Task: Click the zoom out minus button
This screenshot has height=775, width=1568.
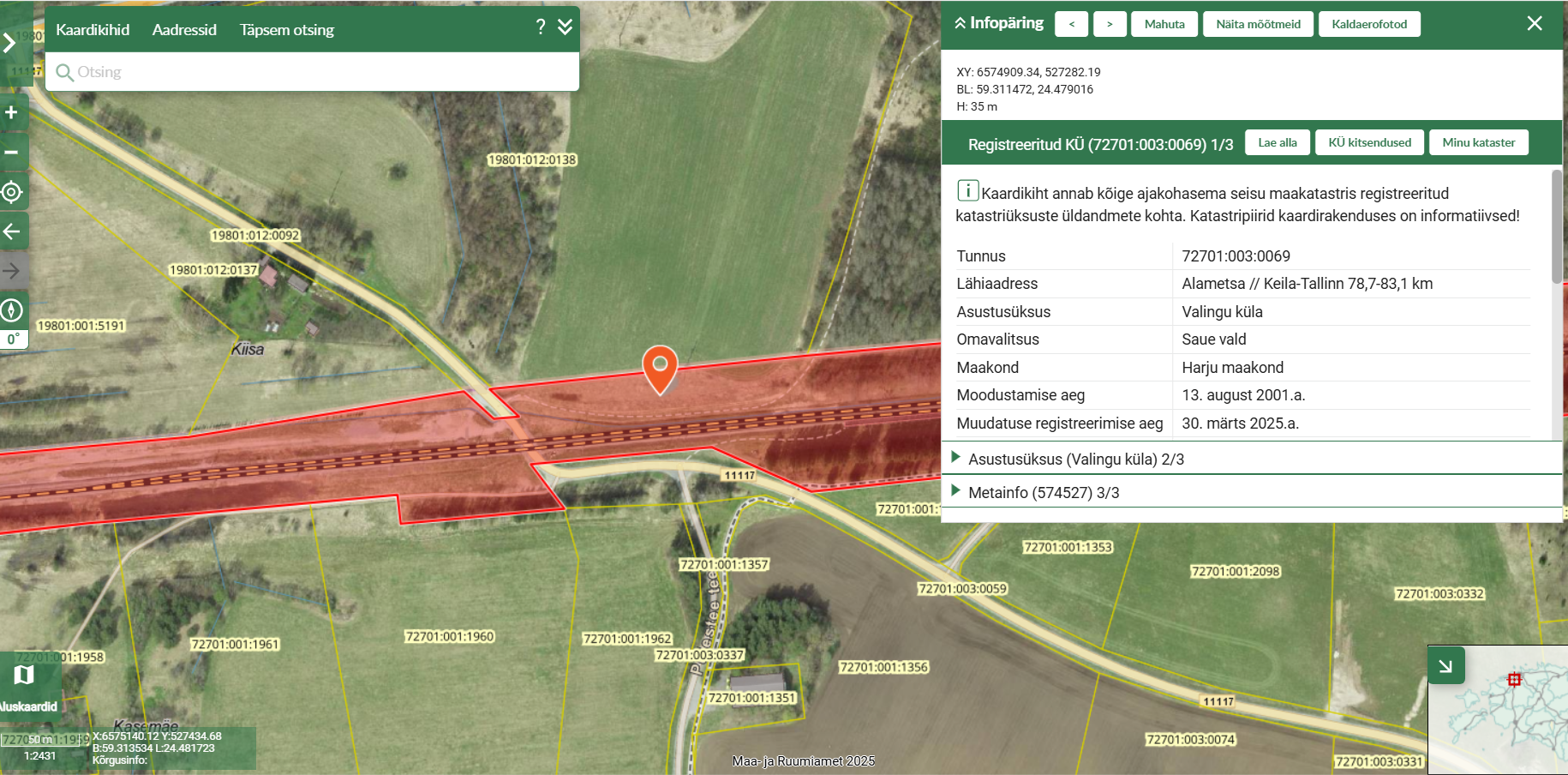Action: click(x=12, y=153)
